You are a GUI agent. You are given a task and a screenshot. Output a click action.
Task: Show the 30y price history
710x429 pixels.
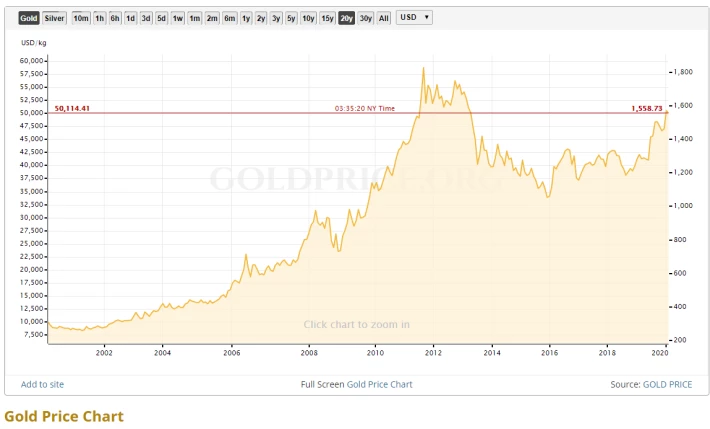[x=365, y=18]
